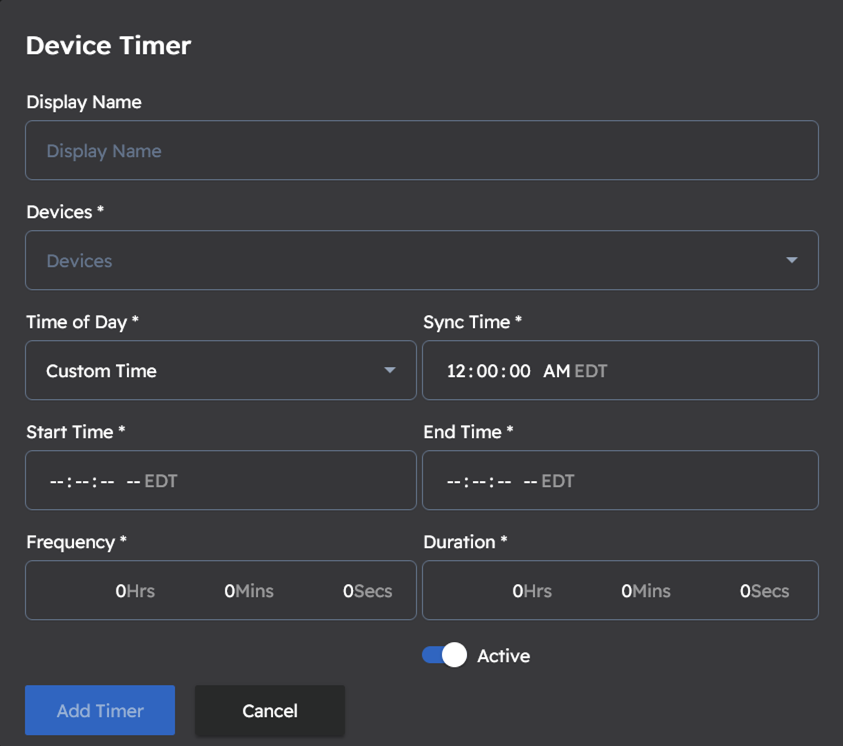Select the Duration seconds value
The height and width of the screenshot is (746, 843).
tap(743, 590)
